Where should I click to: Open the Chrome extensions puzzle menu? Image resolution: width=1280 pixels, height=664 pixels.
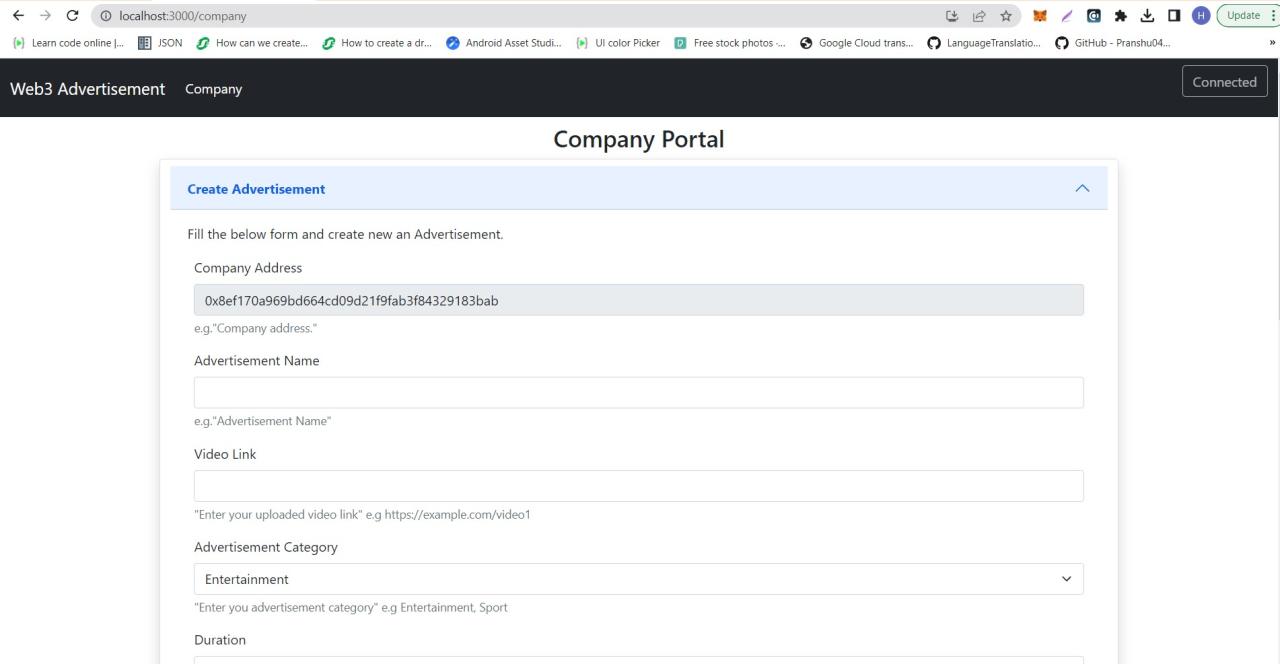pos(1120,15)
